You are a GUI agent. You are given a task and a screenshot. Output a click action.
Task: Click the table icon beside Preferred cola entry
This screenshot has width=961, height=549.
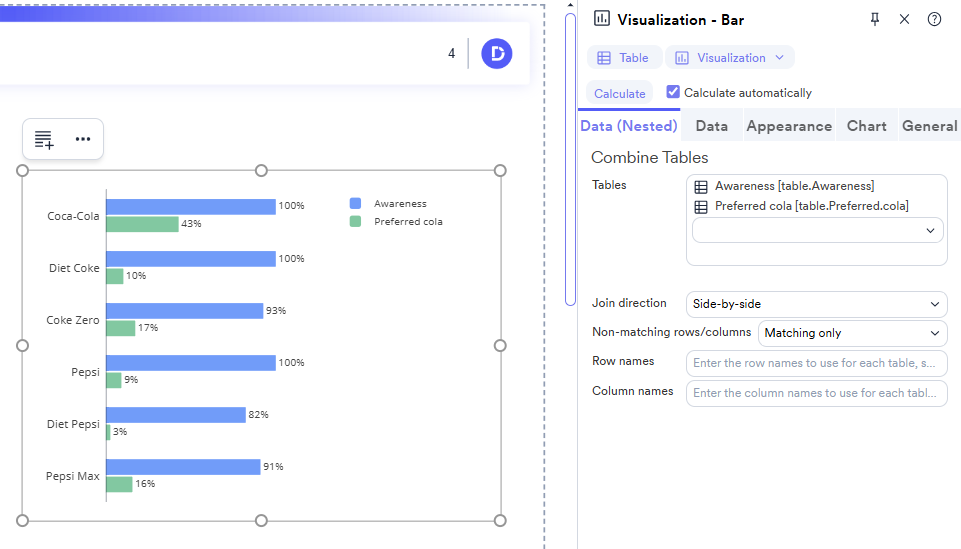tap(701, 207)
